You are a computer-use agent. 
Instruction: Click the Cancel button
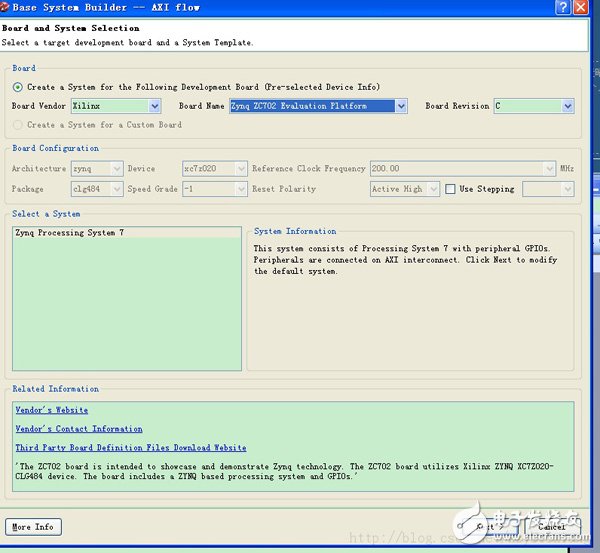[x=553, y=526]
